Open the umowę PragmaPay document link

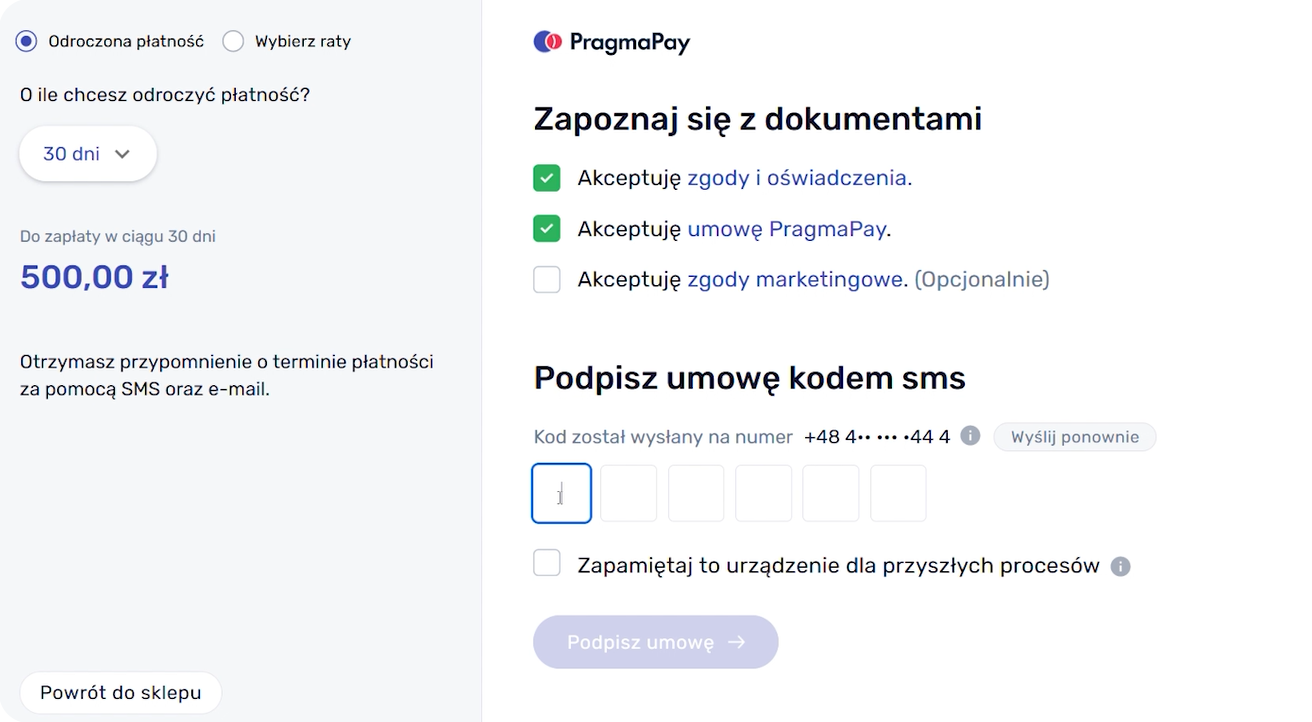[x=786, y=229]
